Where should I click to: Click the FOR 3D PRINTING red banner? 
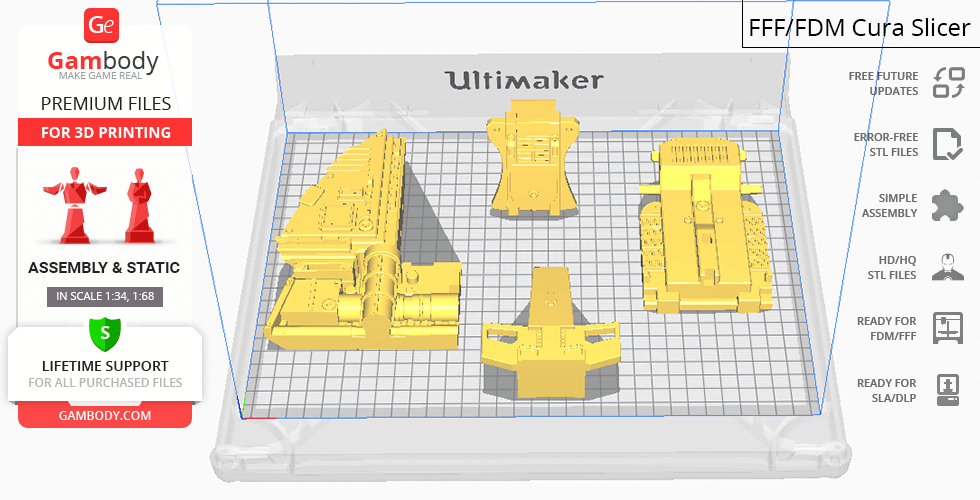click(x=105, y=132)
